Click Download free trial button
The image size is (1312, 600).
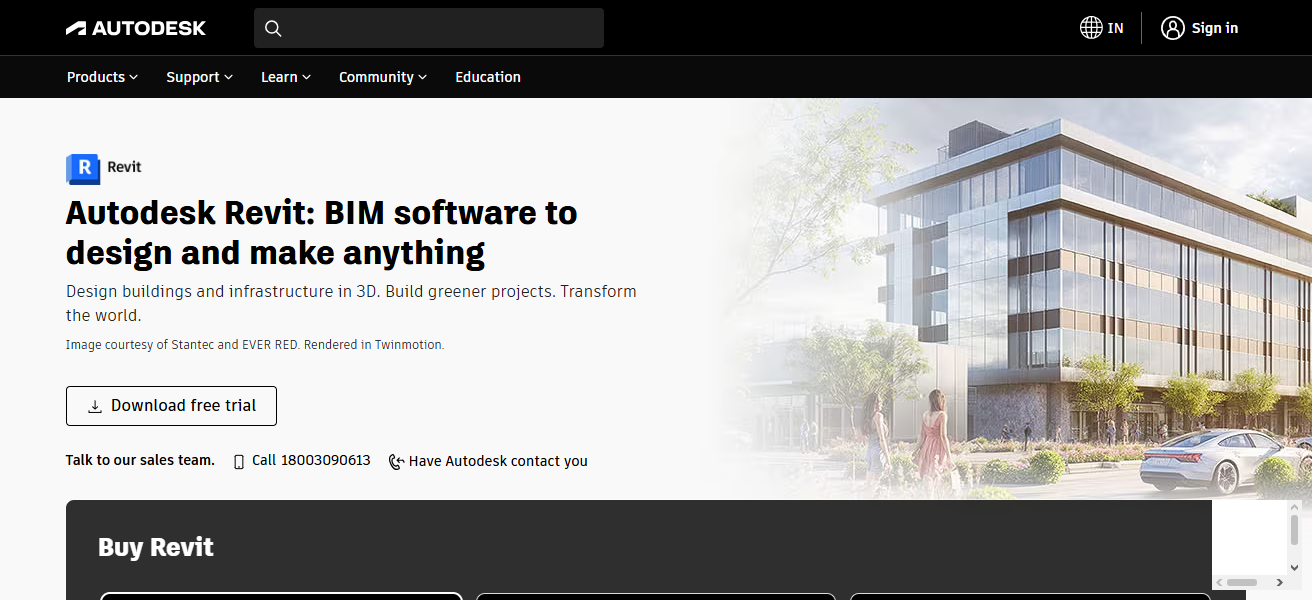171,406
